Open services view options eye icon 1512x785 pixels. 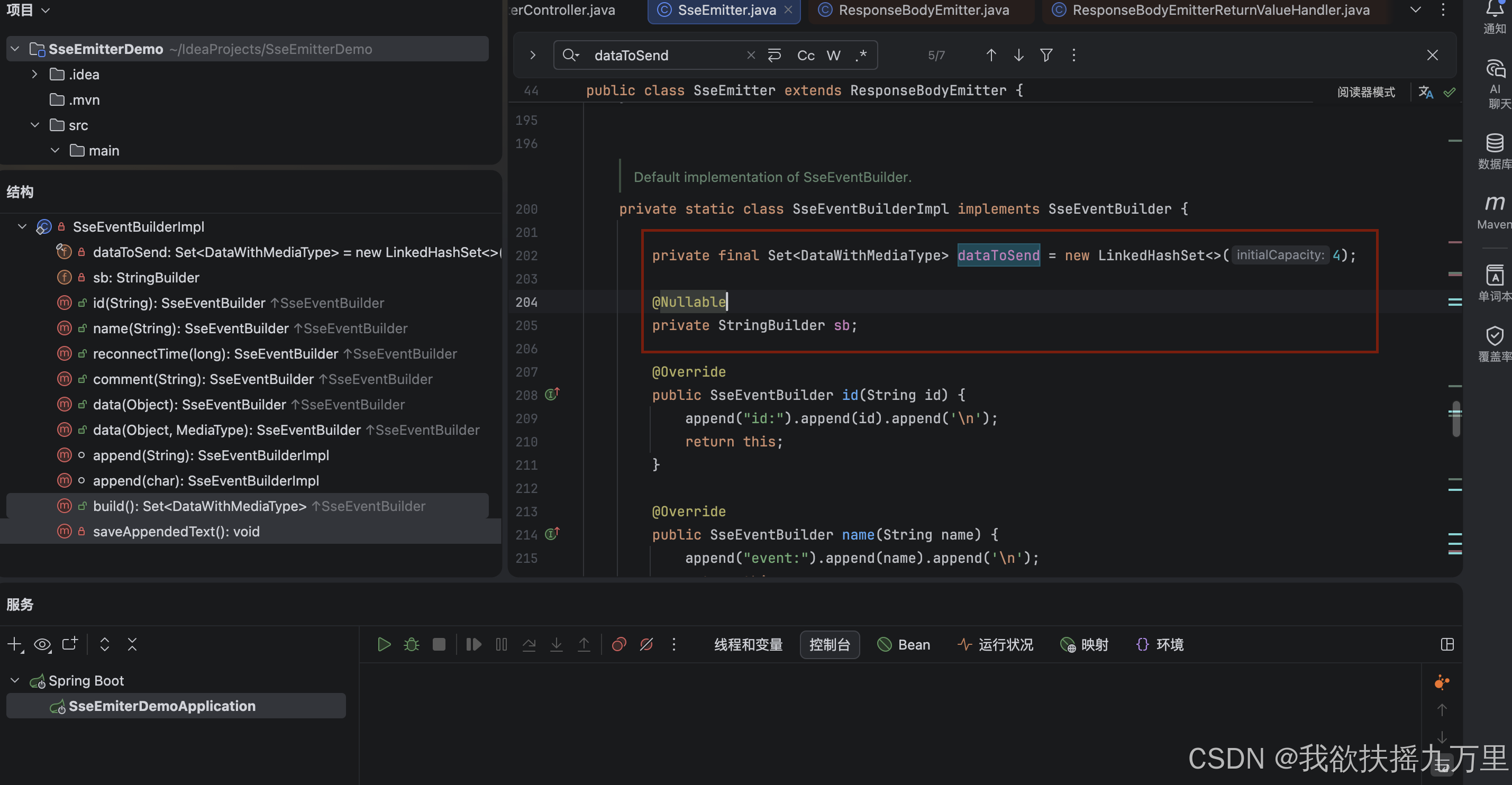click(42, 644)
